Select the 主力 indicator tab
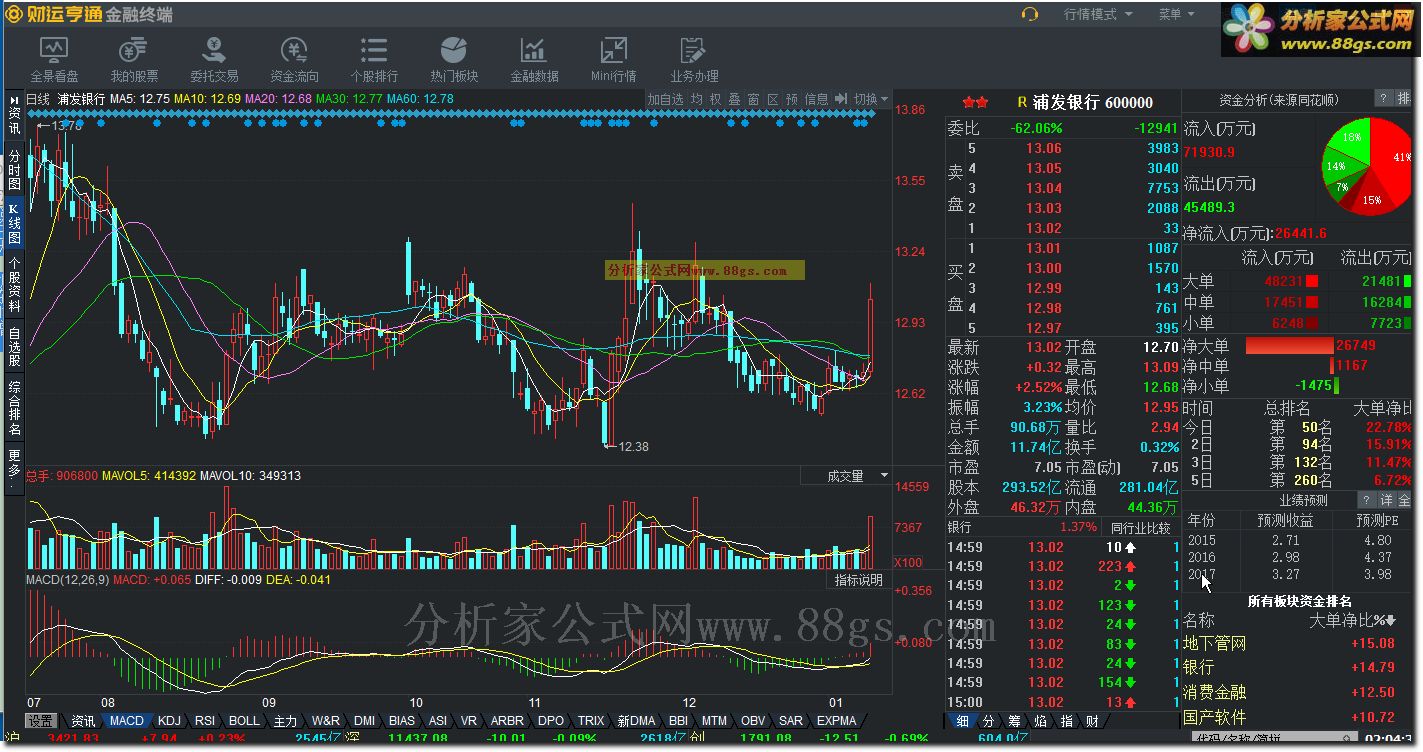Viewport: 1423px width, 752px height. [285, 720]
